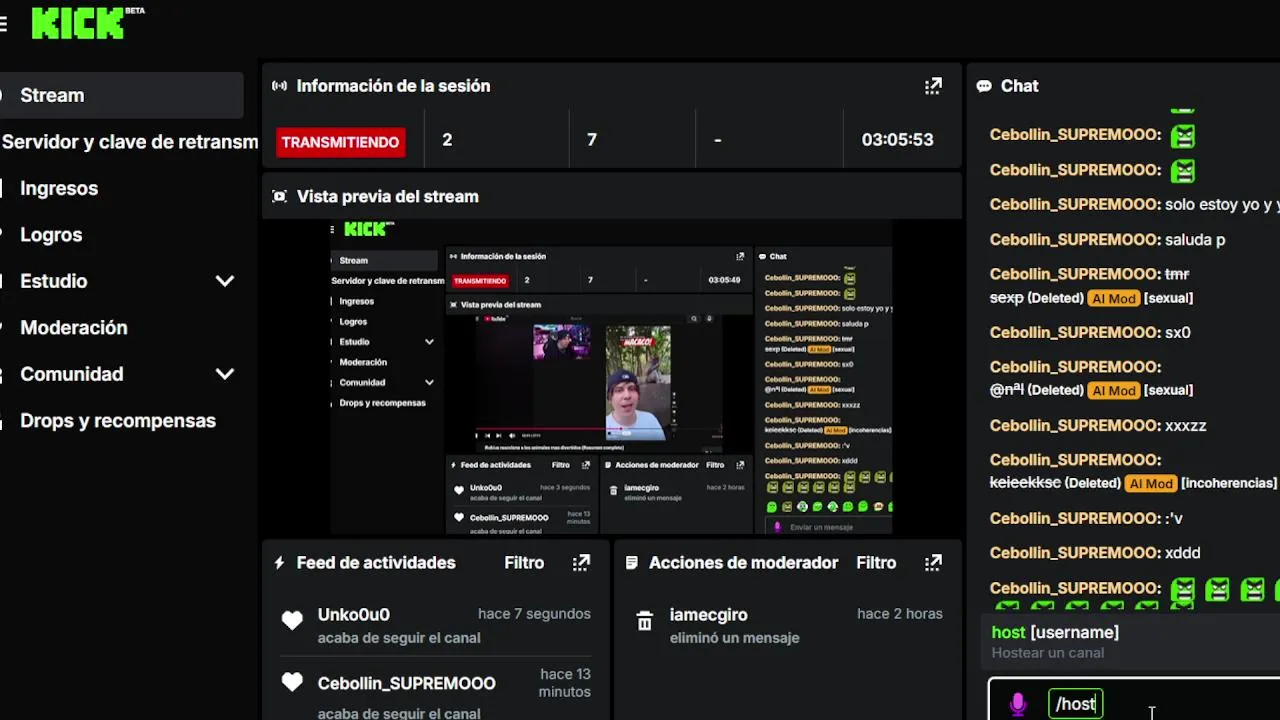
Task: Click the trash icon next to iamecgiro
Action: coord(644,621)
